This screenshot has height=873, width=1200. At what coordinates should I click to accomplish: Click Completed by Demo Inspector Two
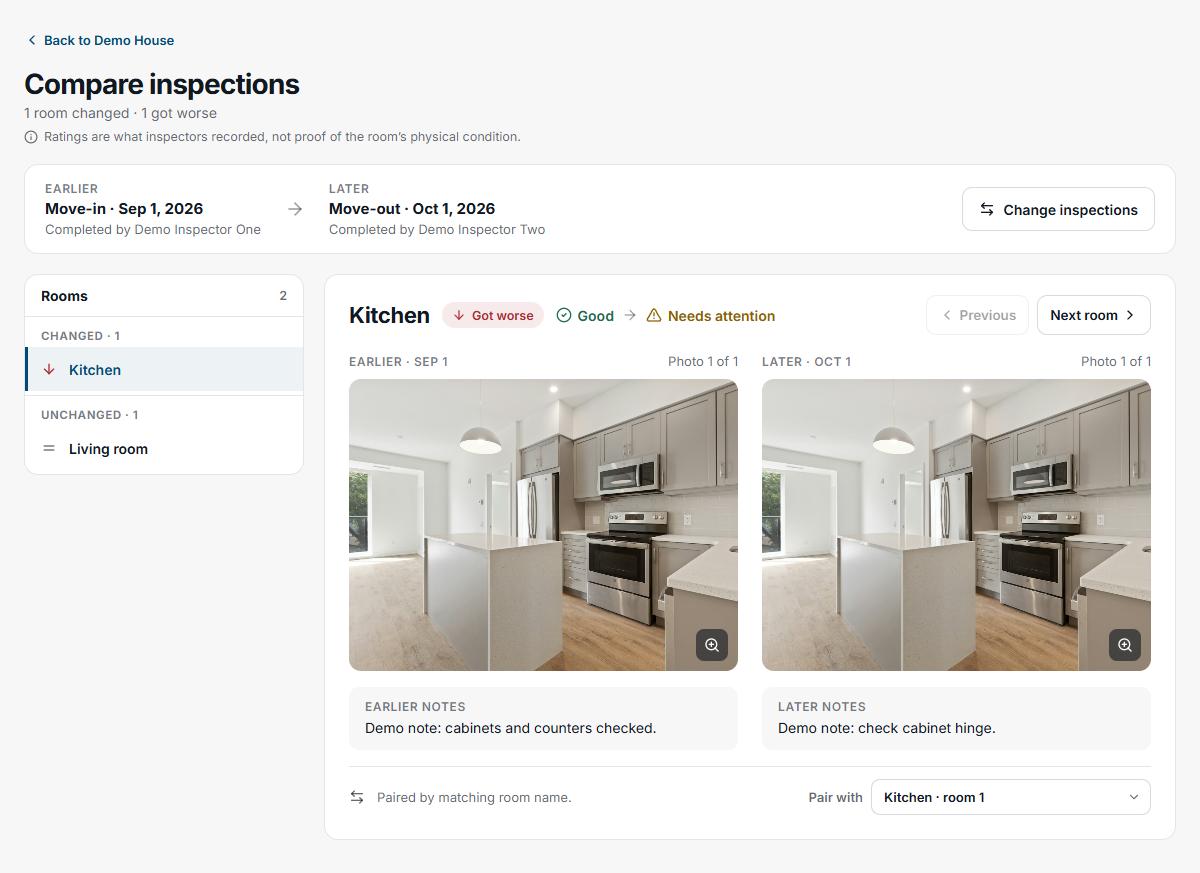[437, 230]
